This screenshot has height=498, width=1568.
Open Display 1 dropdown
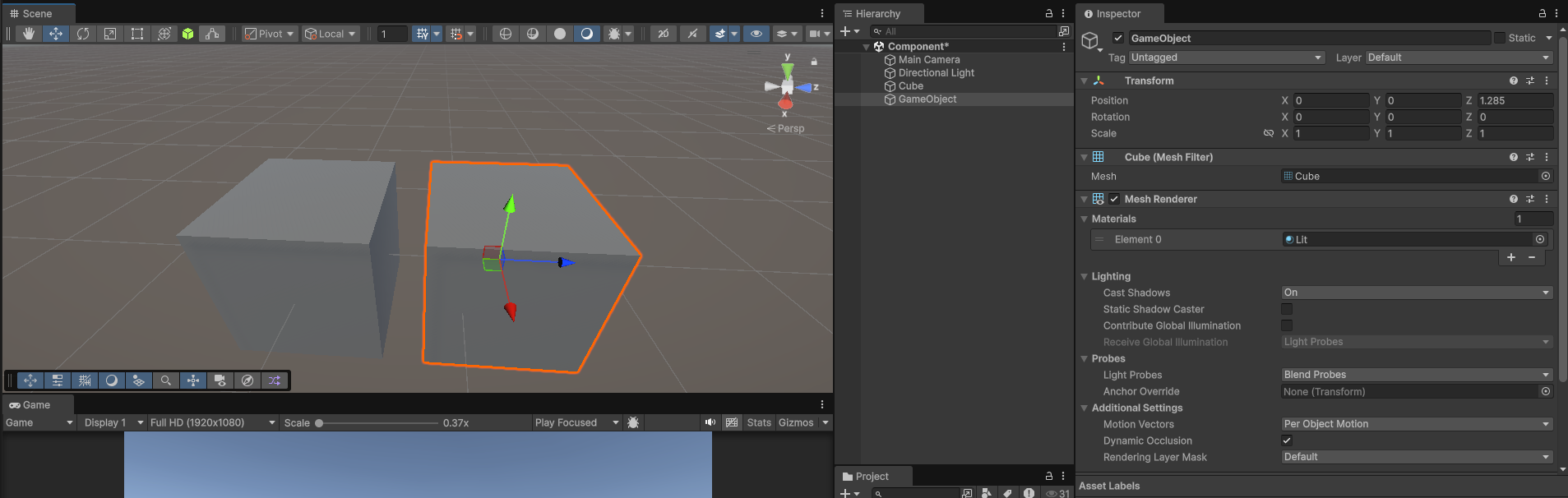pyautogui.click(x=113, y=422)
